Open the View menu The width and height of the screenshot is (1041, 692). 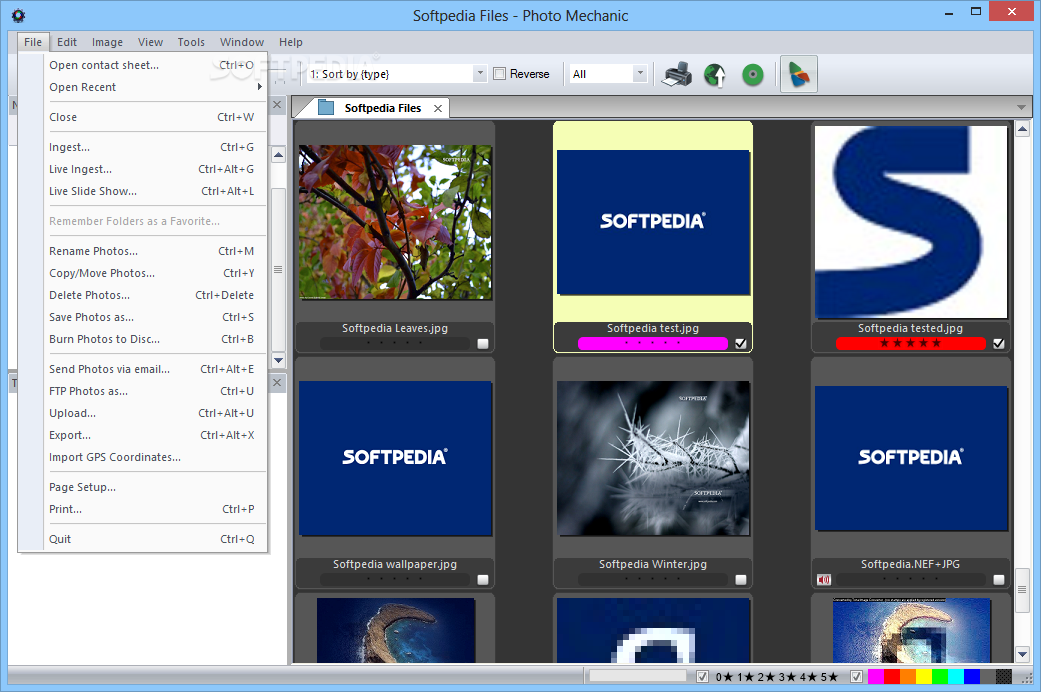(150, 42)
